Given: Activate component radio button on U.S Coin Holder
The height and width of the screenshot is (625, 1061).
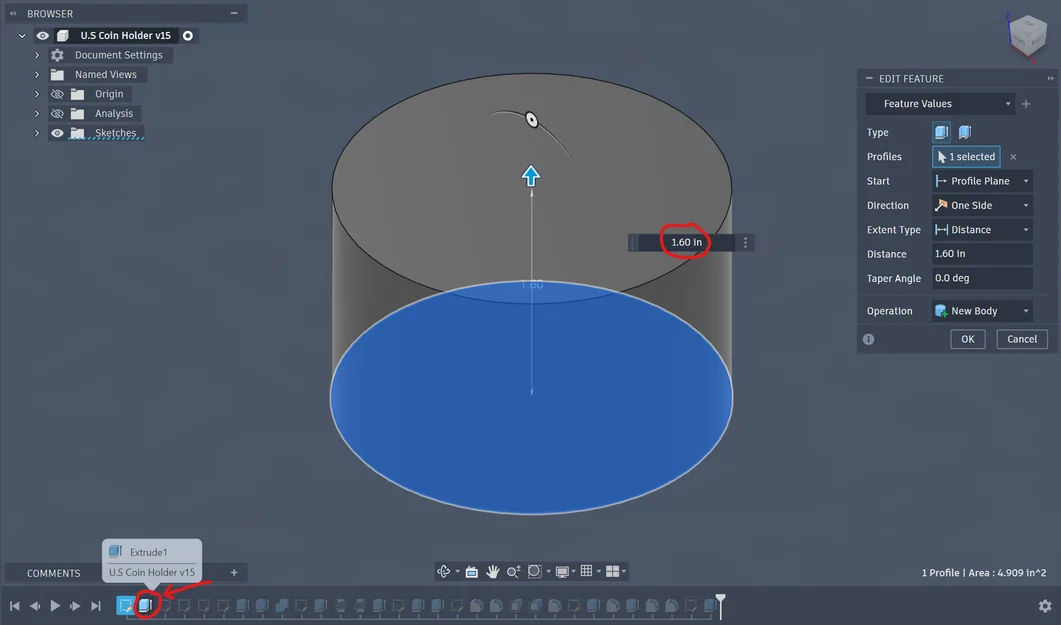Looking at the screenshot, I should (188, 35).
